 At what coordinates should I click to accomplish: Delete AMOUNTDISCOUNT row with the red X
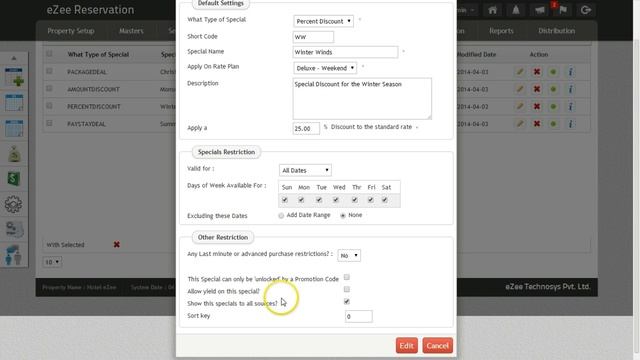click(537, 89)
